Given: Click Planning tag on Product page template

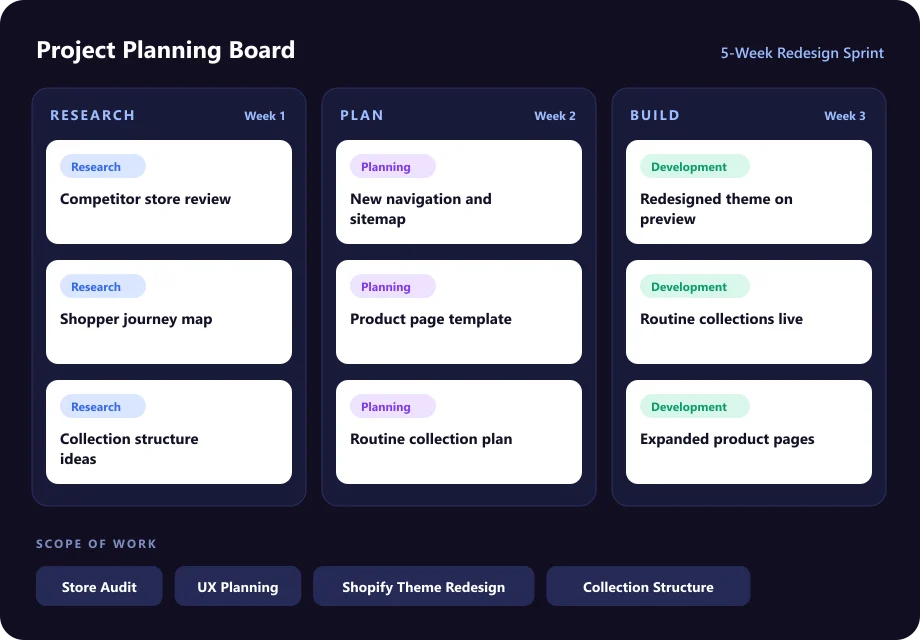Looking at the screenshot, I should pos(393,286).
